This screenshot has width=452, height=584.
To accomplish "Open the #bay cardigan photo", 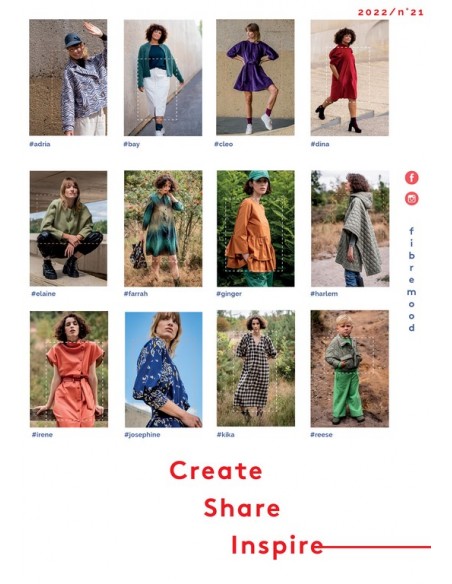I will point(163,77).
